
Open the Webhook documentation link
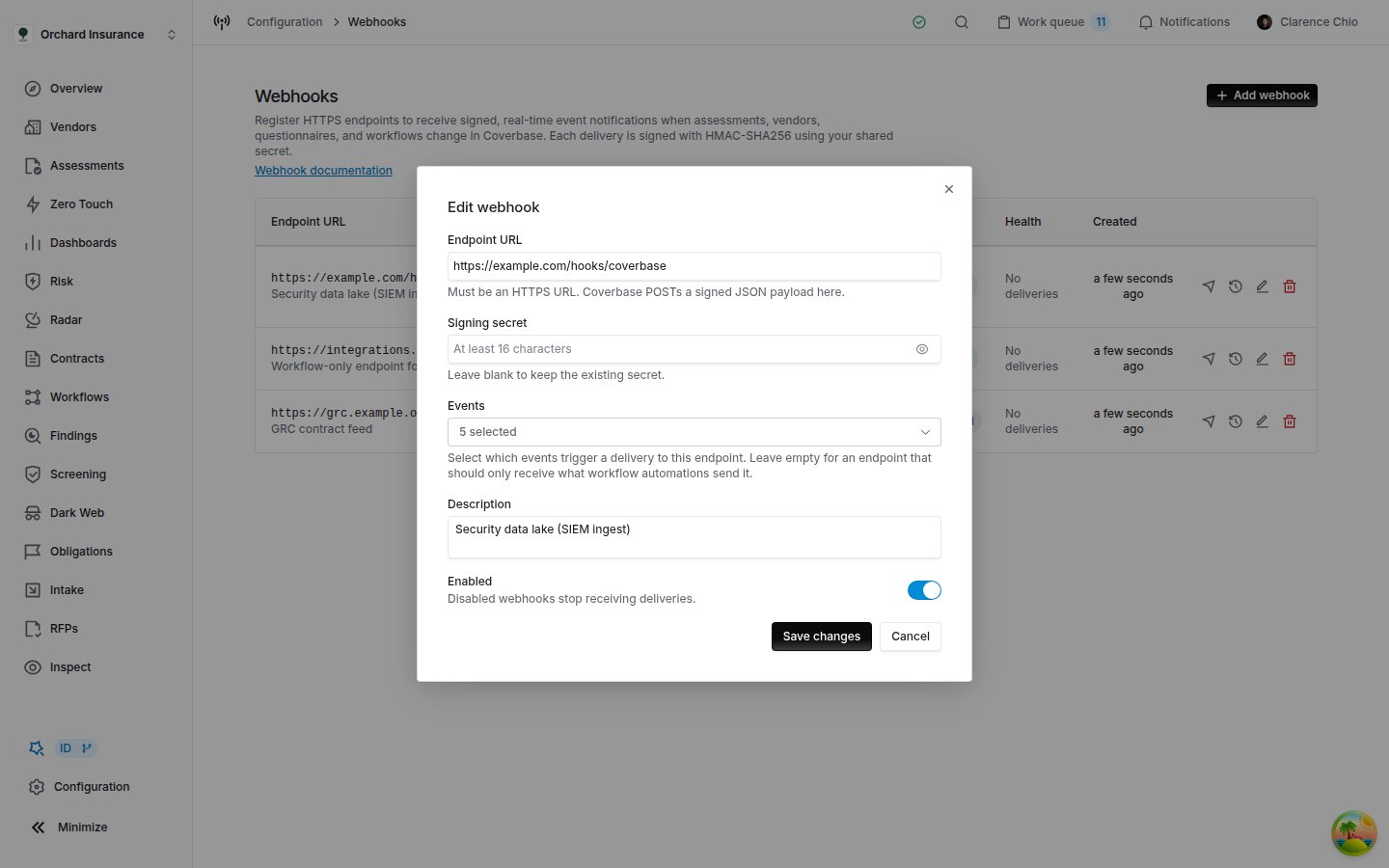[323, 171]
